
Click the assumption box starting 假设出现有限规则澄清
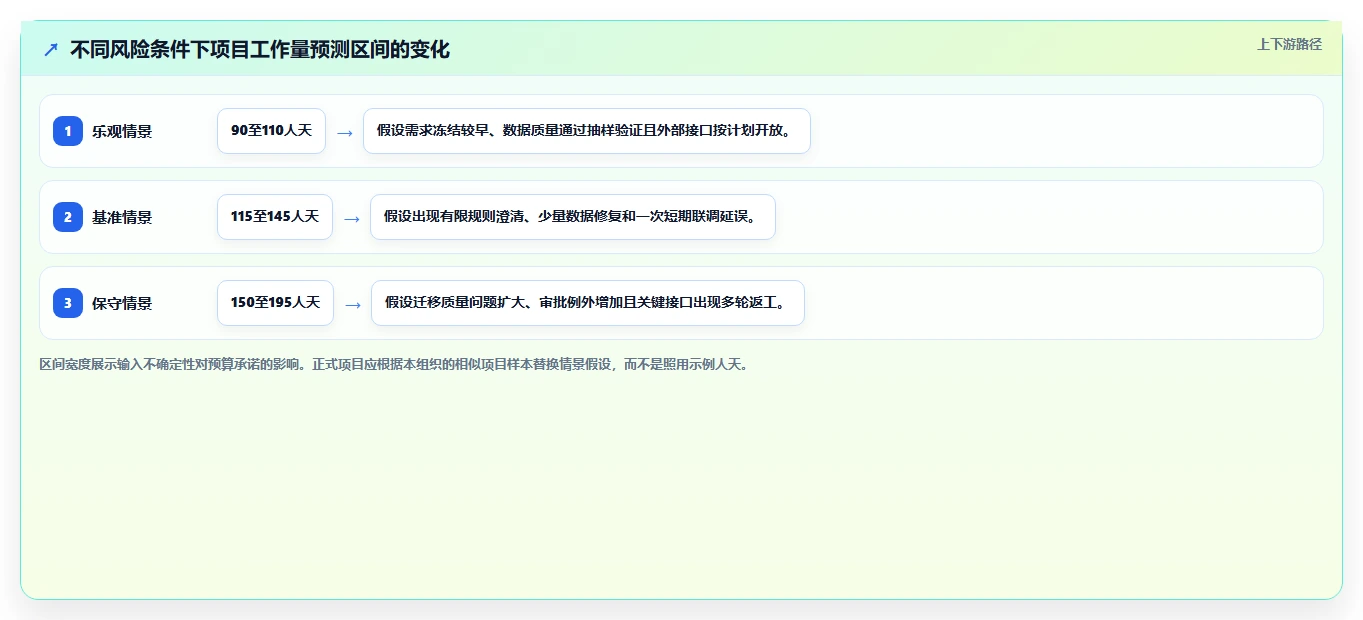coord(573,217)
